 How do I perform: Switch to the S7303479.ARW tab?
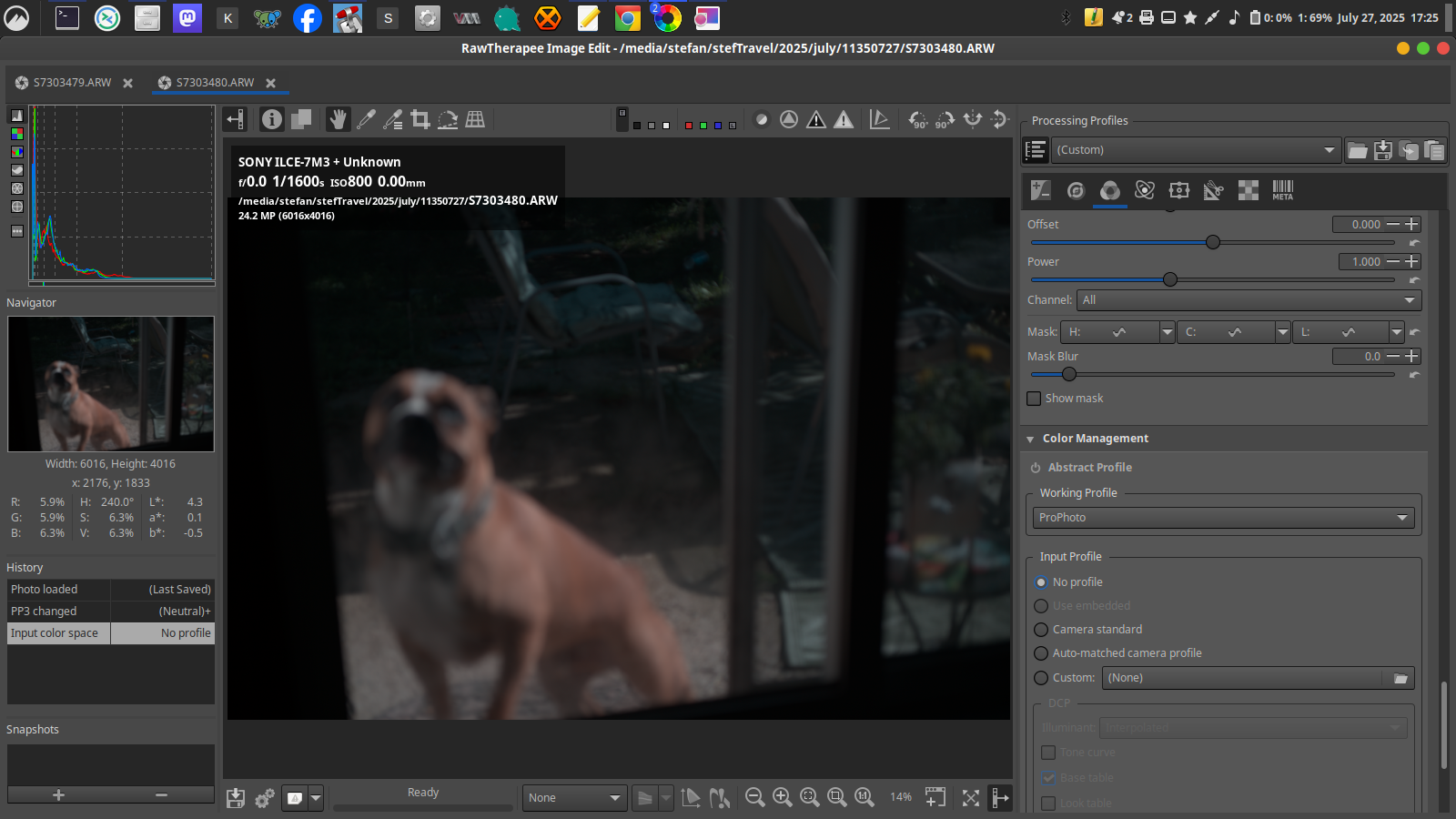click(72, 83)
